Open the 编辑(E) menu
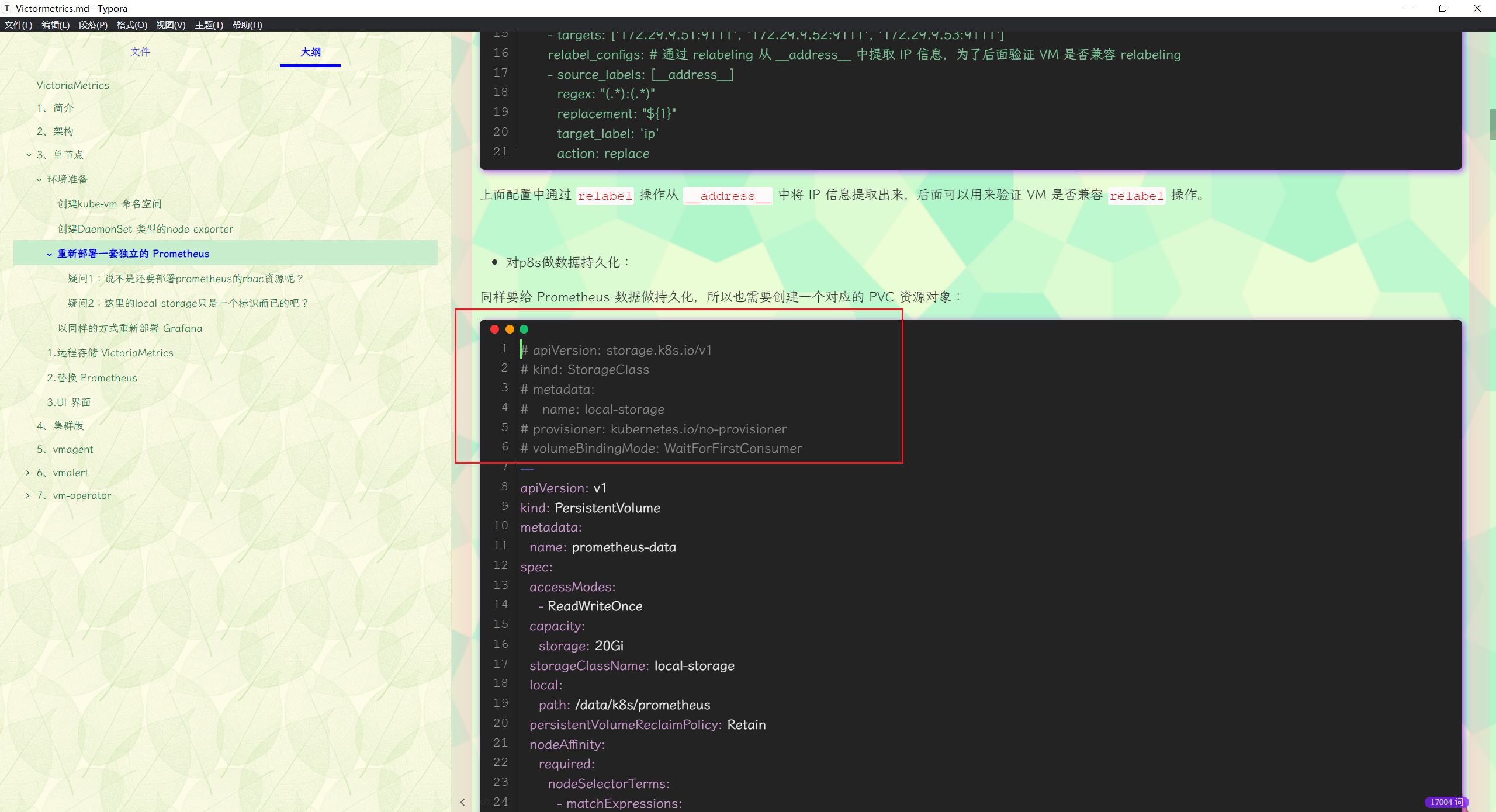The width and height of the screenshot is (1496, 812). click(x=56, y=25)
